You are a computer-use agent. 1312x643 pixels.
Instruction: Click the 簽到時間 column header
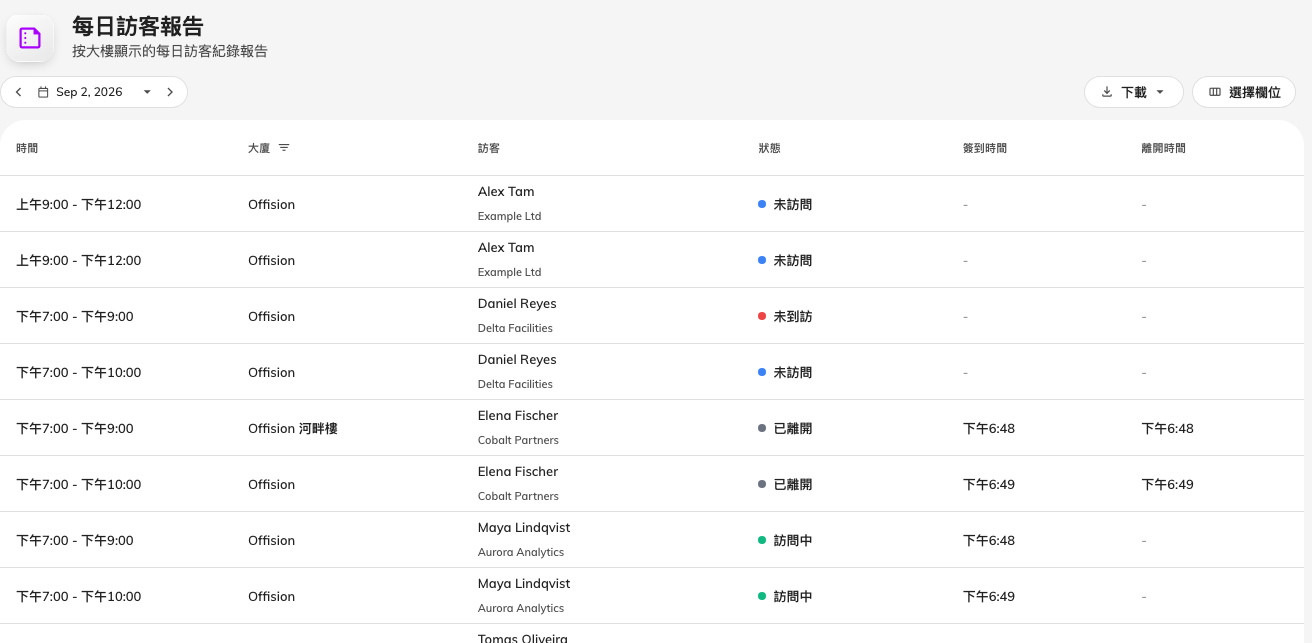coord(985,148)
